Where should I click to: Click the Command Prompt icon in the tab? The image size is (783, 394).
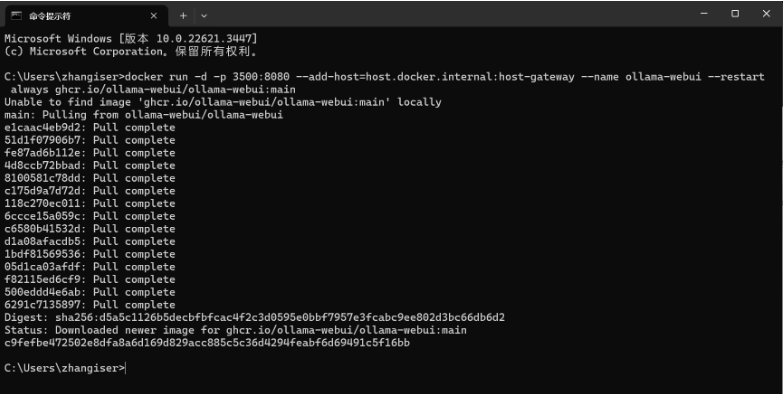pos(16,15)
